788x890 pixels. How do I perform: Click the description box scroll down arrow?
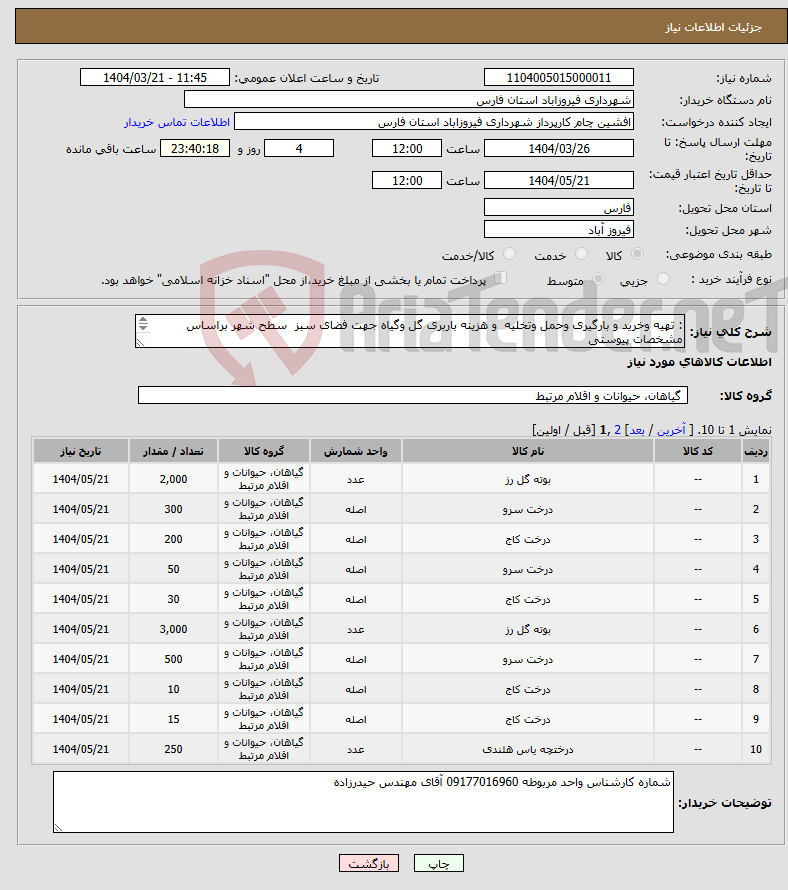143,328
